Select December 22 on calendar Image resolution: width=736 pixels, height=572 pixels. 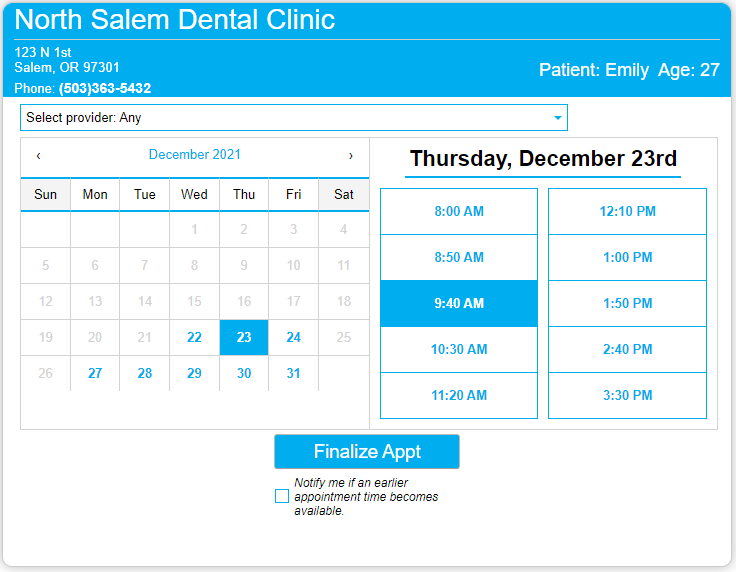click(x=194, y=337)
